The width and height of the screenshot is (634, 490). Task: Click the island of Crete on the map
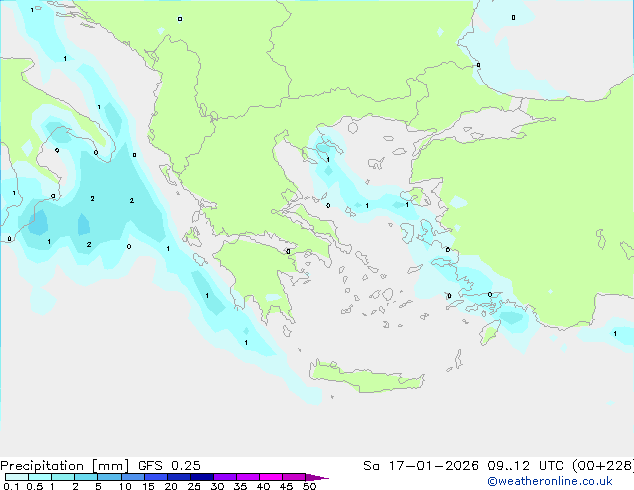click(366, 378)
